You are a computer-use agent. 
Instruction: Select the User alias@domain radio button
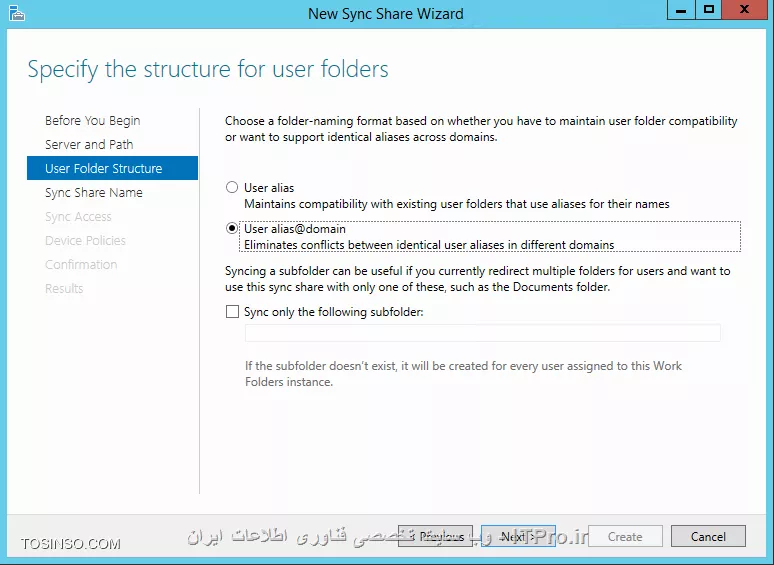tap(232, 228)
